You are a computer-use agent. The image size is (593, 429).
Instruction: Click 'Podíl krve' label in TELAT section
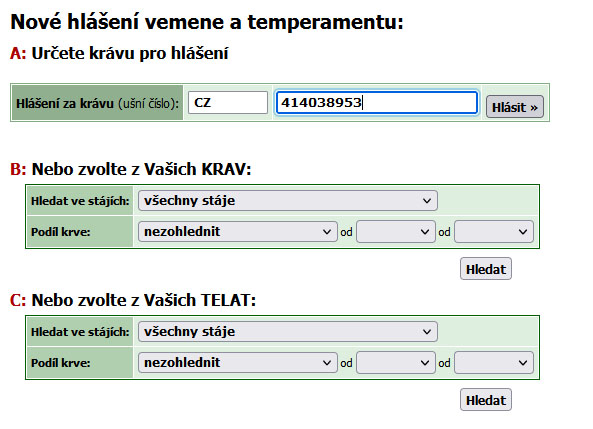(61, 363)
